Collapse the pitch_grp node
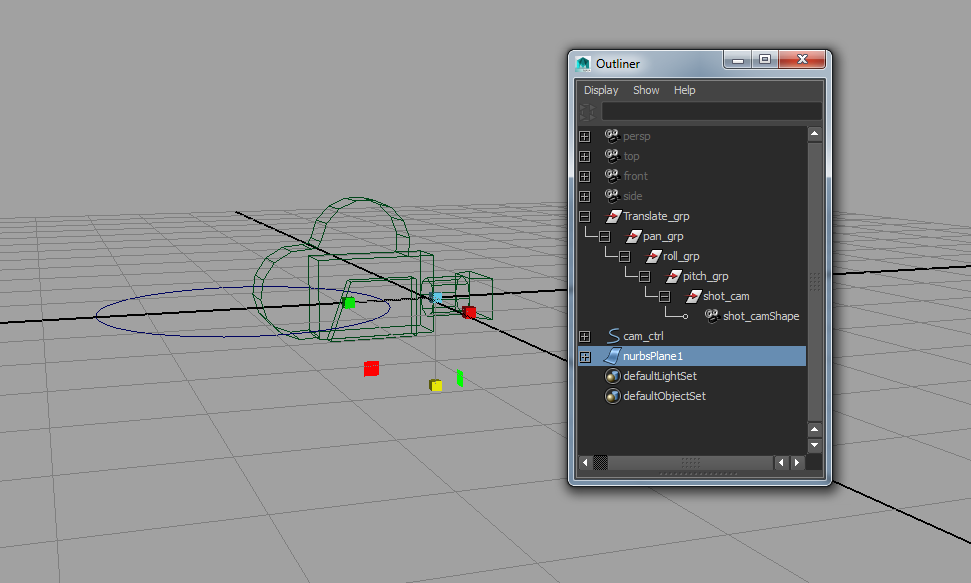The image size is (971, 583). point(643,275)
